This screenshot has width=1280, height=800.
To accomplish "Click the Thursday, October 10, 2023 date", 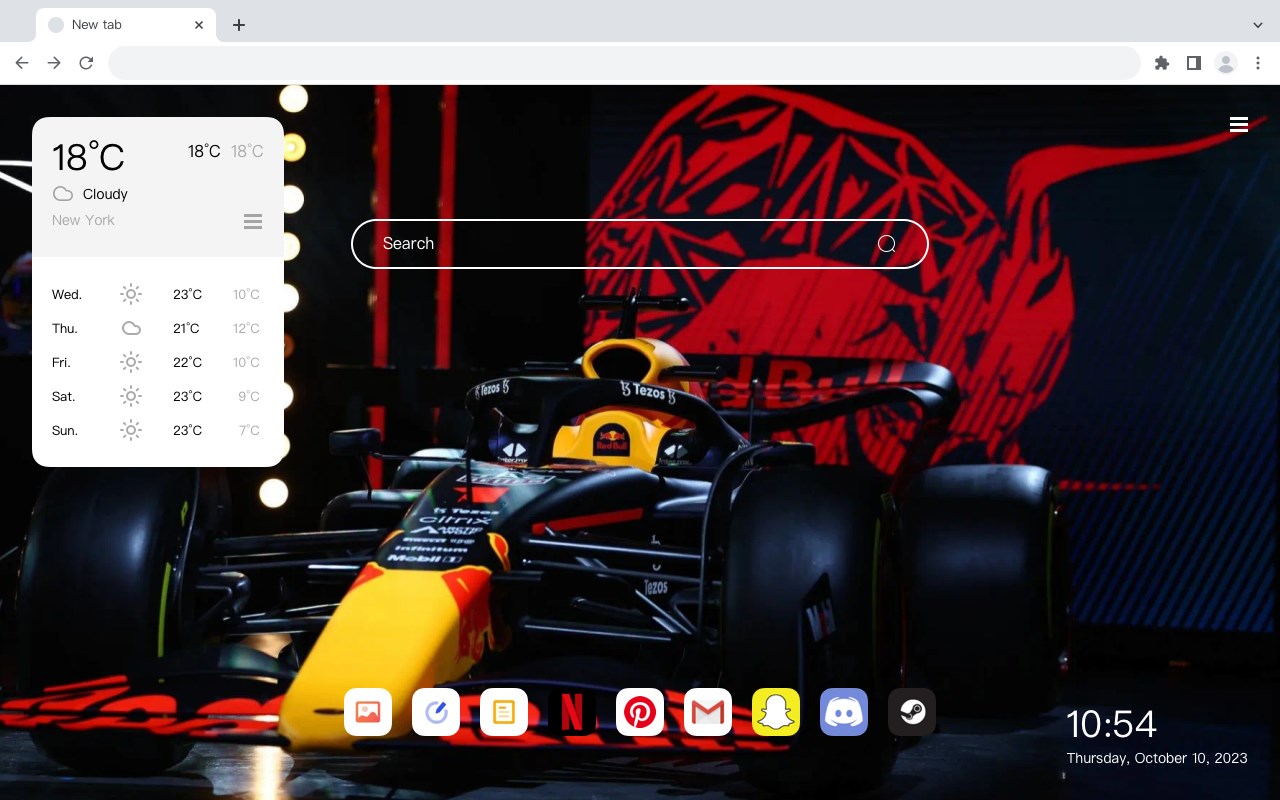I will (1157, 758).
